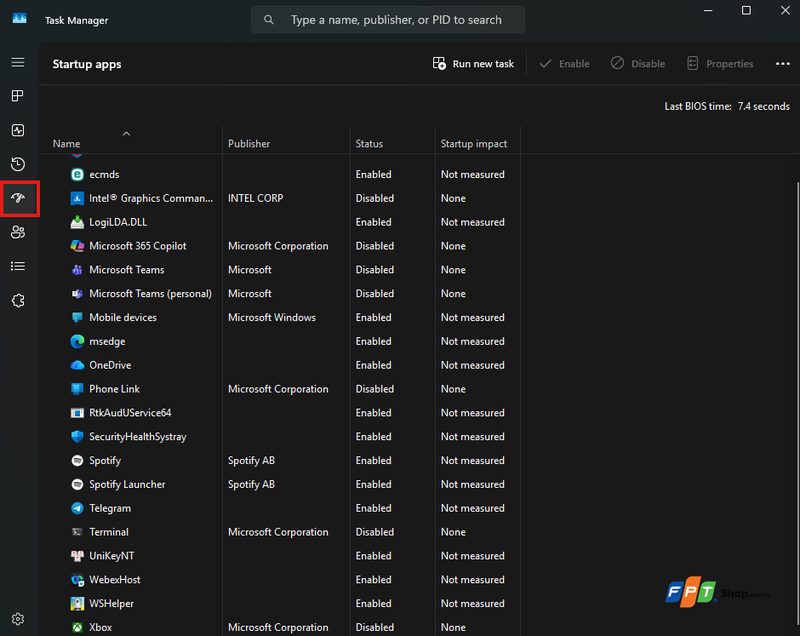
Task: Go to Processes page icon
Action: pos(18,96)
